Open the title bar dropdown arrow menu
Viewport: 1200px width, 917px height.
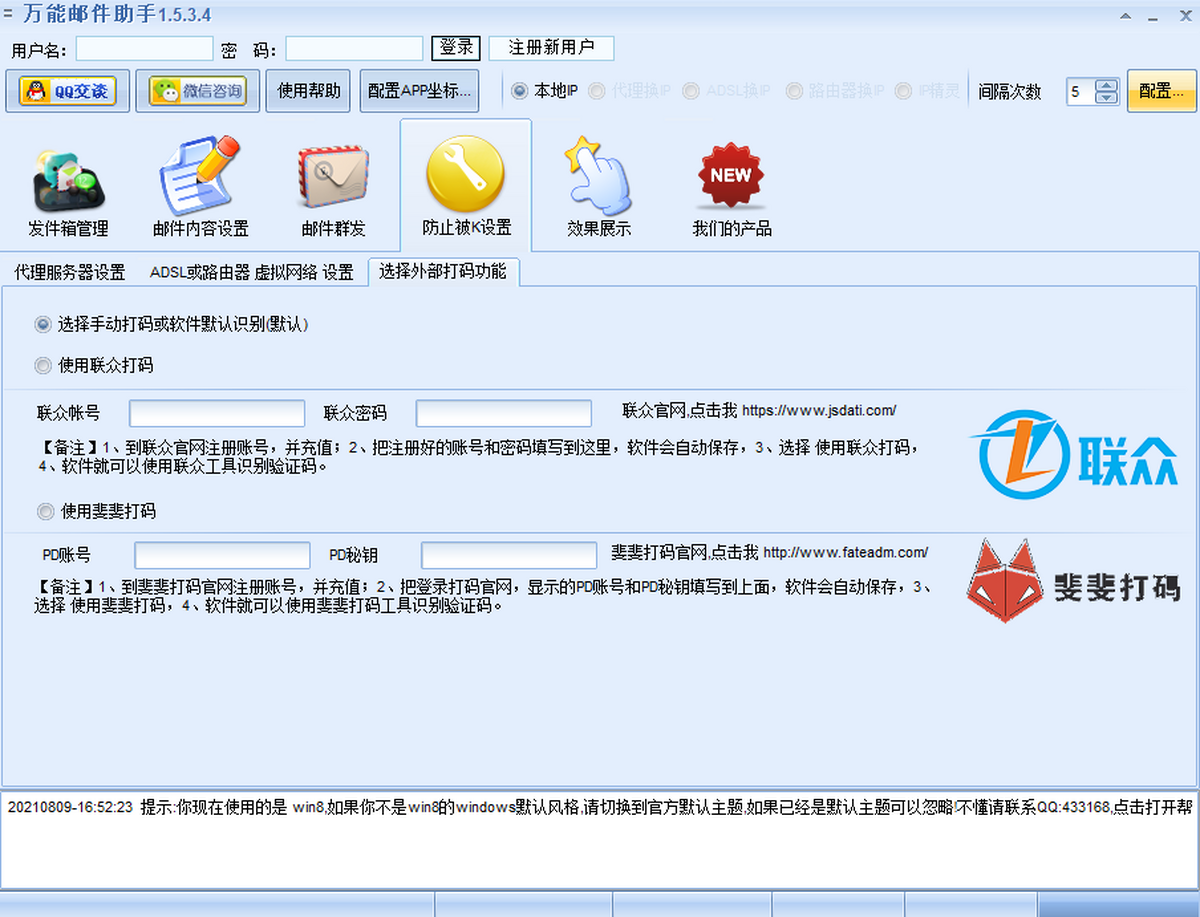pyautogui.click(x=1126, y=17)
